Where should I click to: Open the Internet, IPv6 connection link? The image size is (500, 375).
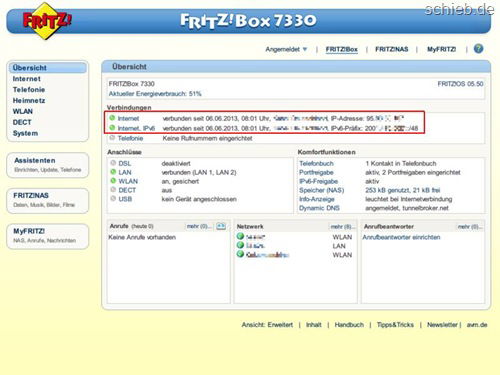coord(136,128)
